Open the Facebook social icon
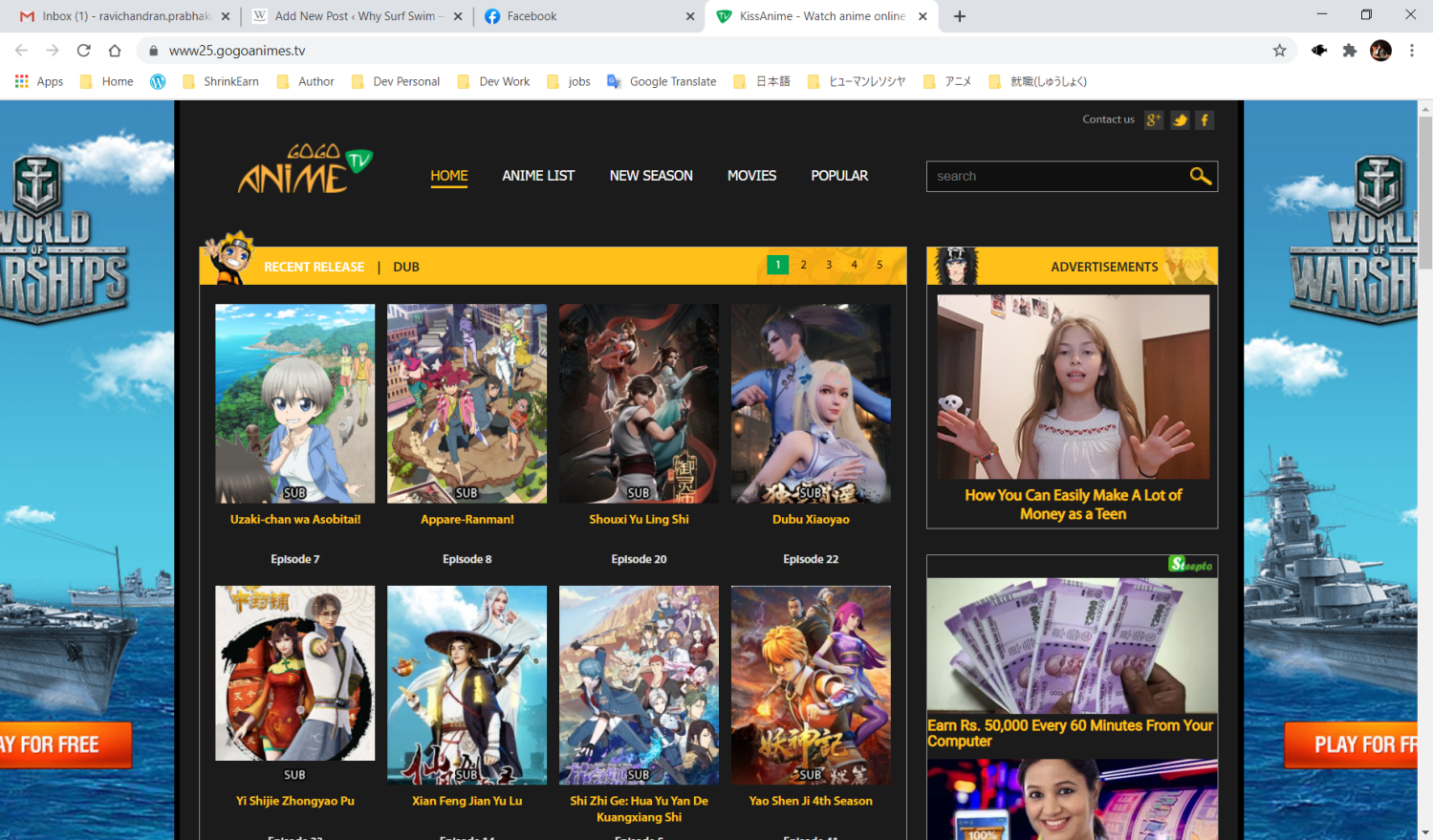1433x840 pixels. [x=1205, y=120]
